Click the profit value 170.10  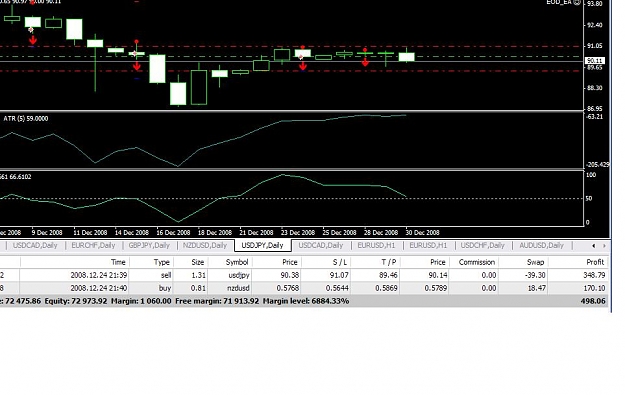pos(594,288)
